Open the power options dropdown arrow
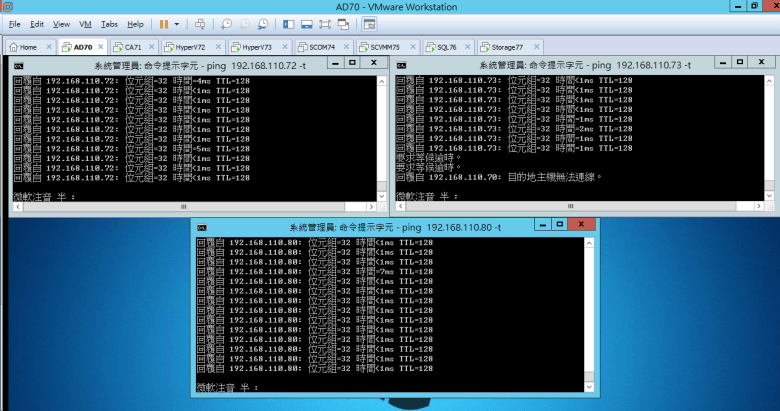Image resolution: width=780 pixels, height=411 pixels. point(178,23)
